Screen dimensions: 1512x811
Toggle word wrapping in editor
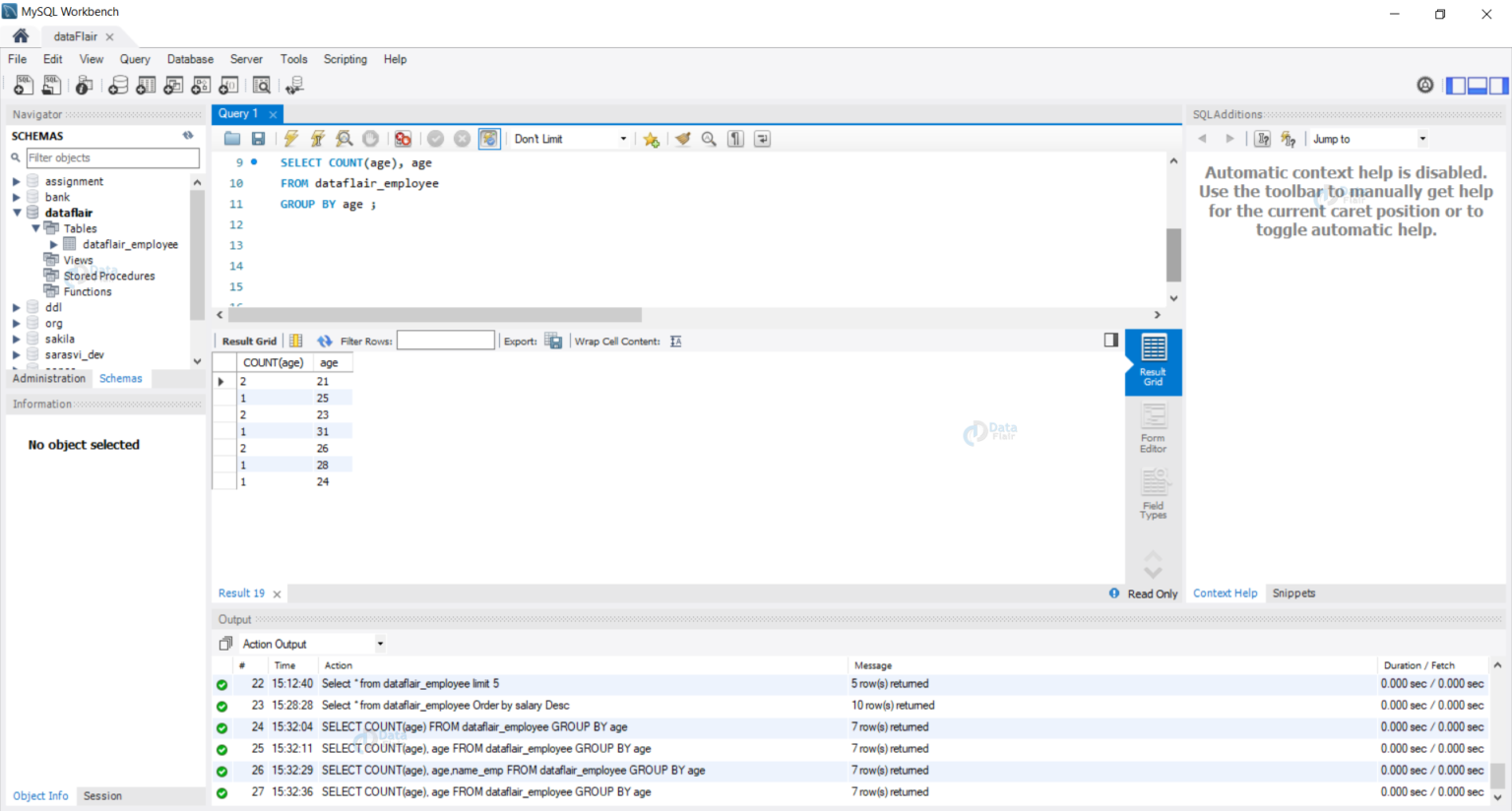point(762,139)
